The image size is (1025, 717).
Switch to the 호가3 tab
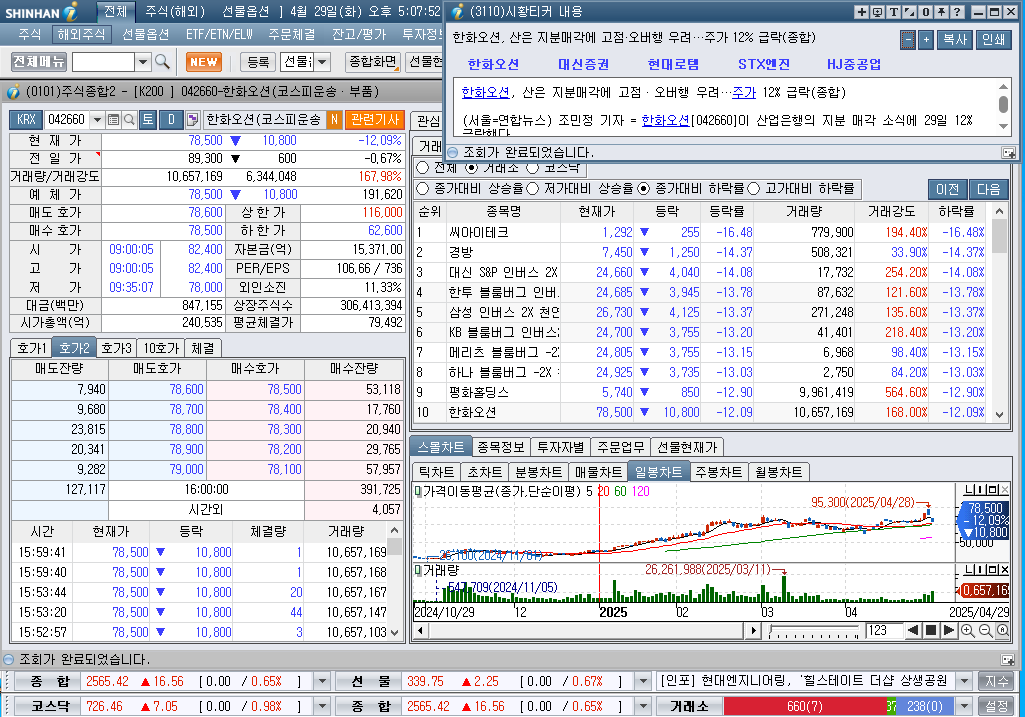[x=117, y=348]
